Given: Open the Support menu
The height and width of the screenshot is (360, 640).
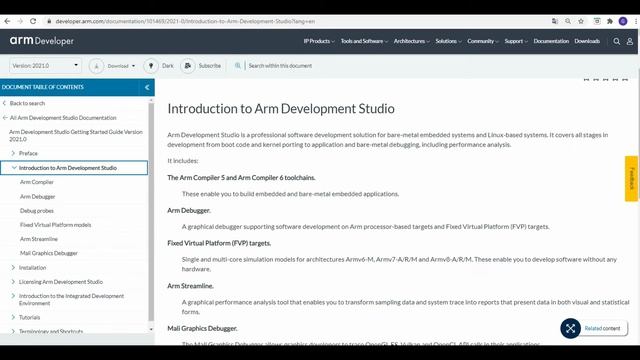Looking at the screenshot, I should coord(516,41).
